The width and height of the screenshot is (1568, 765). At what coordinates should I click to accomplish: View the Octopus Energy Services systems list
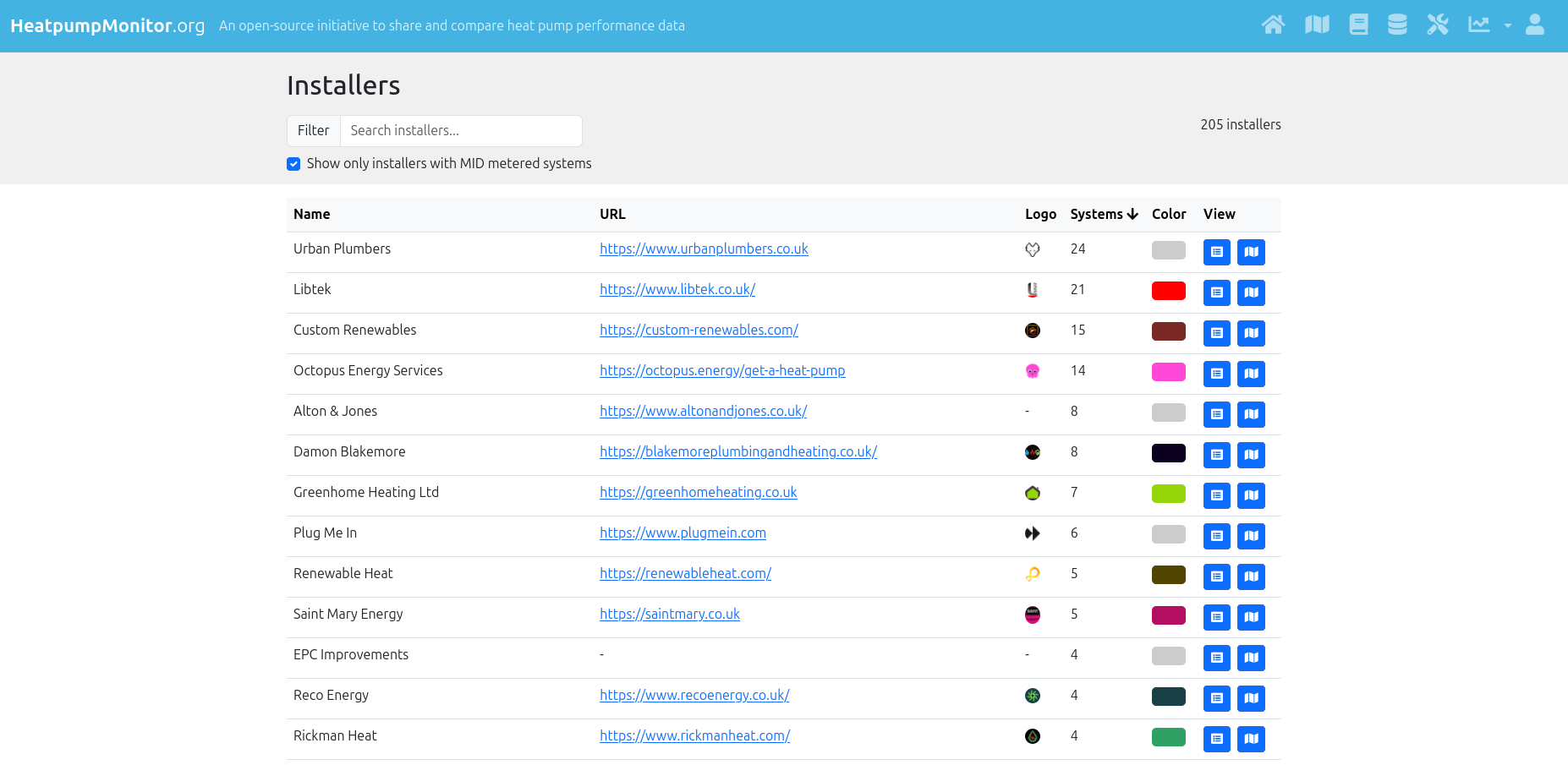tap(1217, 374)
